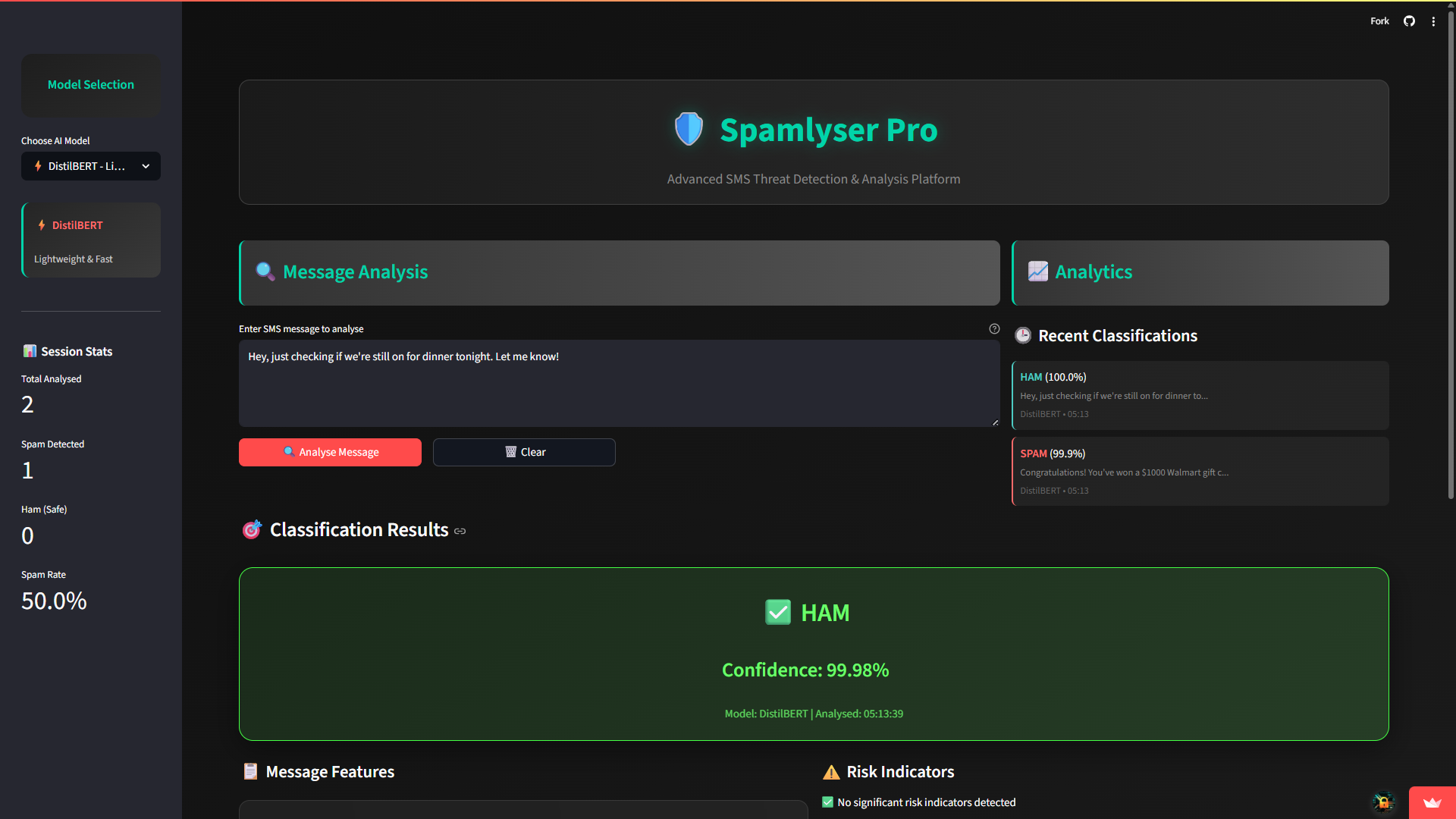The image size is (1456, 819).
Task: Click the page vertical scrollbar
Action: click(1451, 254)
